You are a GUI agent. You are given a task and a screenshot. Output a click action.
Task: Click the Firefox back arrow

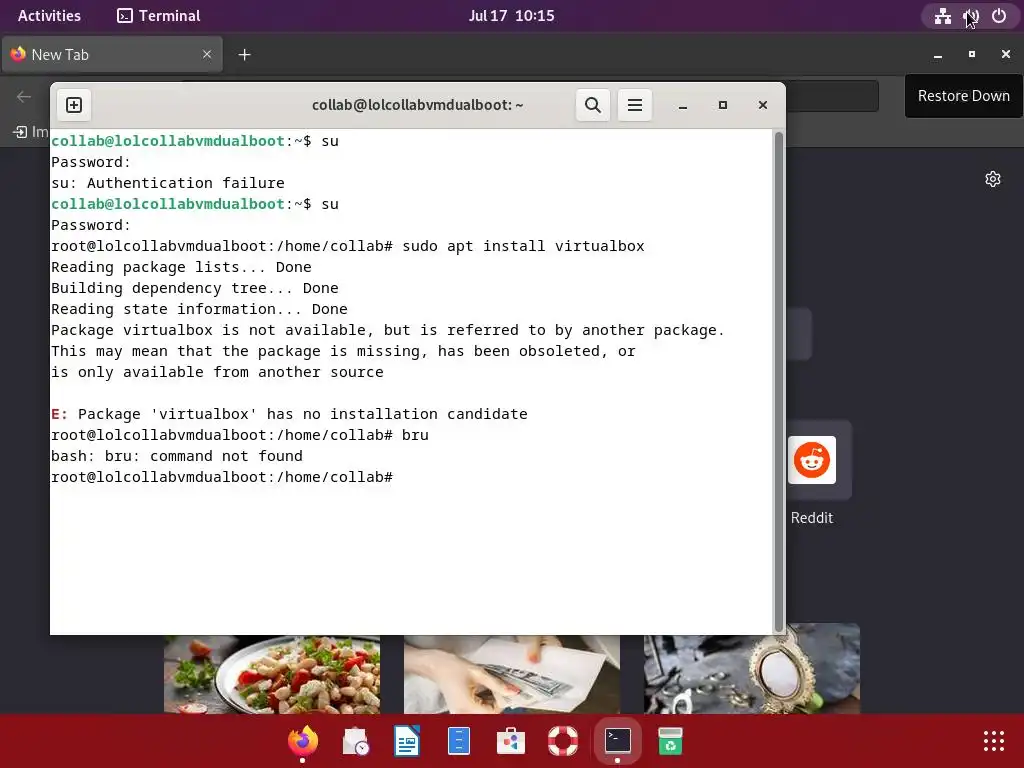click(24, 97)
